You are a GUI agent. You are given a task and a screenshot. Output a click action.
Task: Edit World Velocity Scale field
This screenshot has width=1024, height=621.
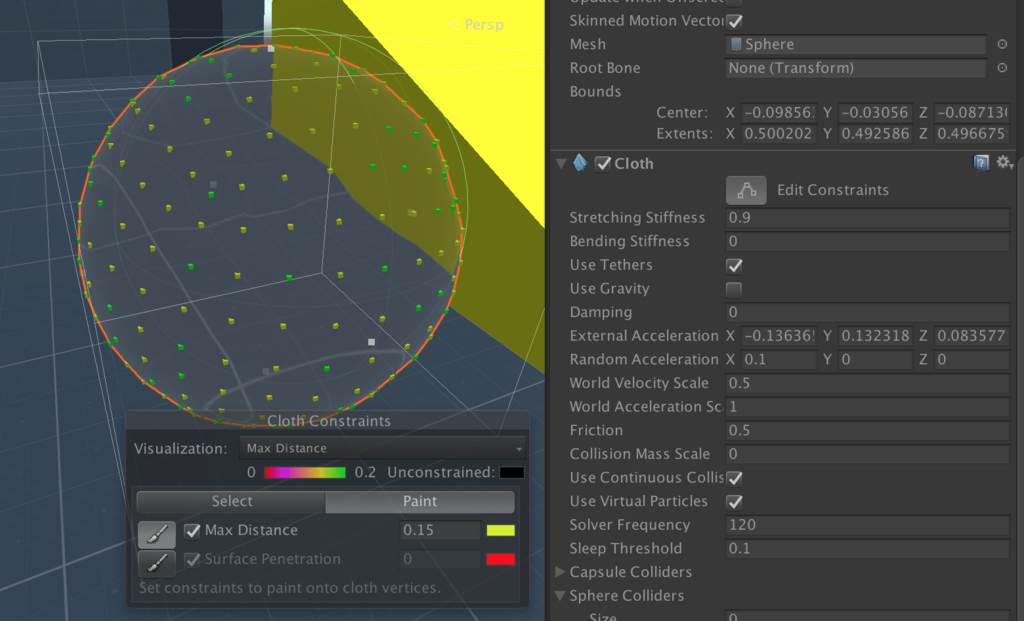tap(868, 383)
